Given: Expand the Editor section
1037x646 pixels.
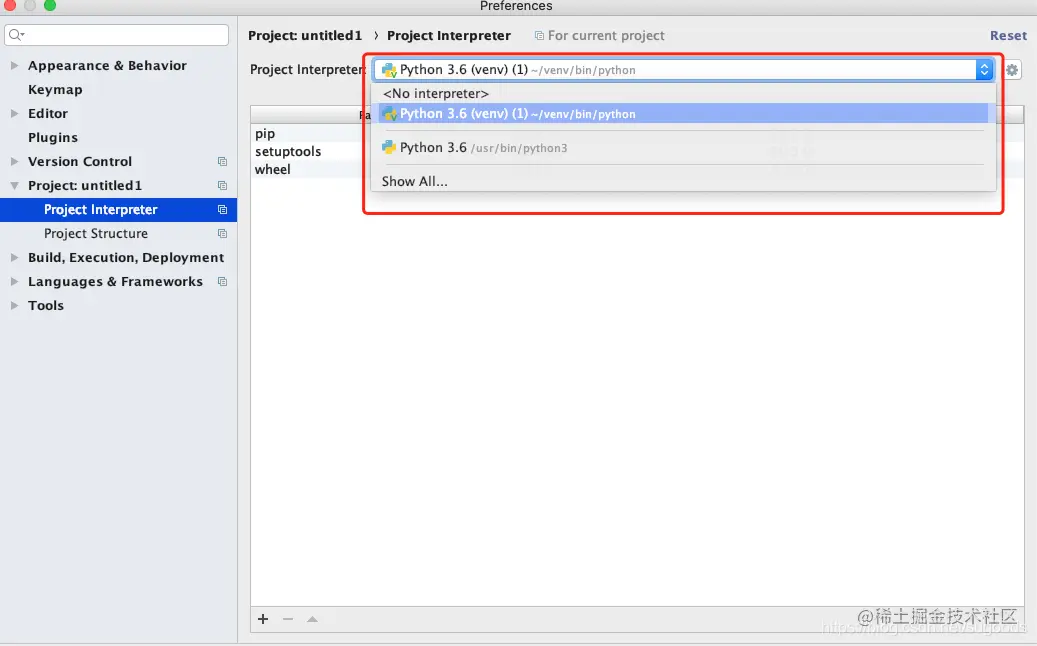Looking at the screenshot, I should [14, 114].
